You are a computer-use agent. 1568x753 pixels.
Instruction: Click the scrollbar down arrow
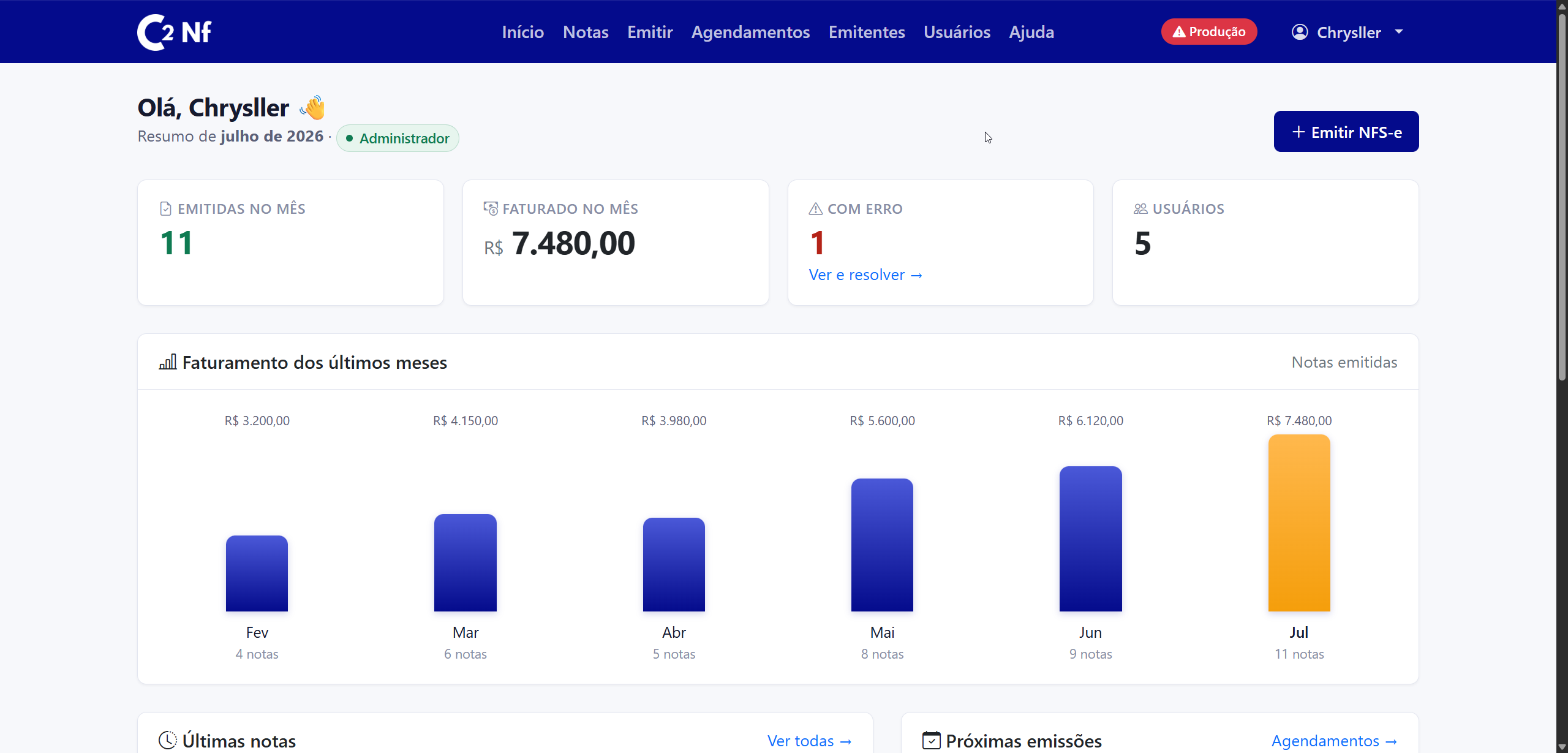coord(1562,747)
